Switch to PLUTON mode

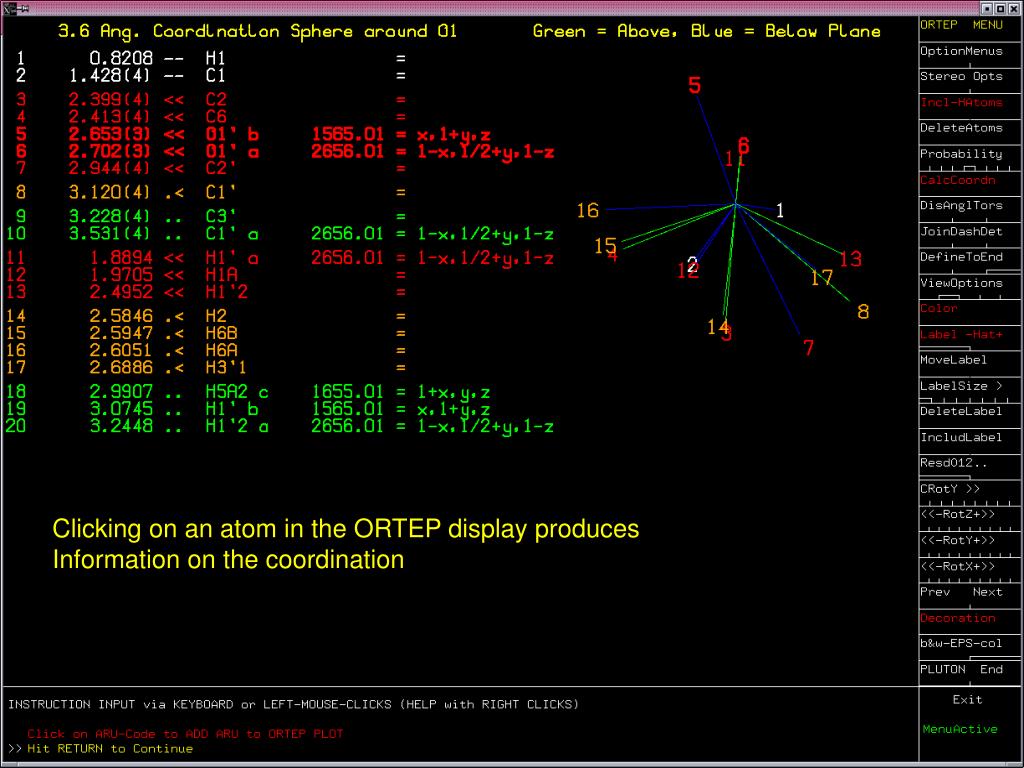[942, 669]
